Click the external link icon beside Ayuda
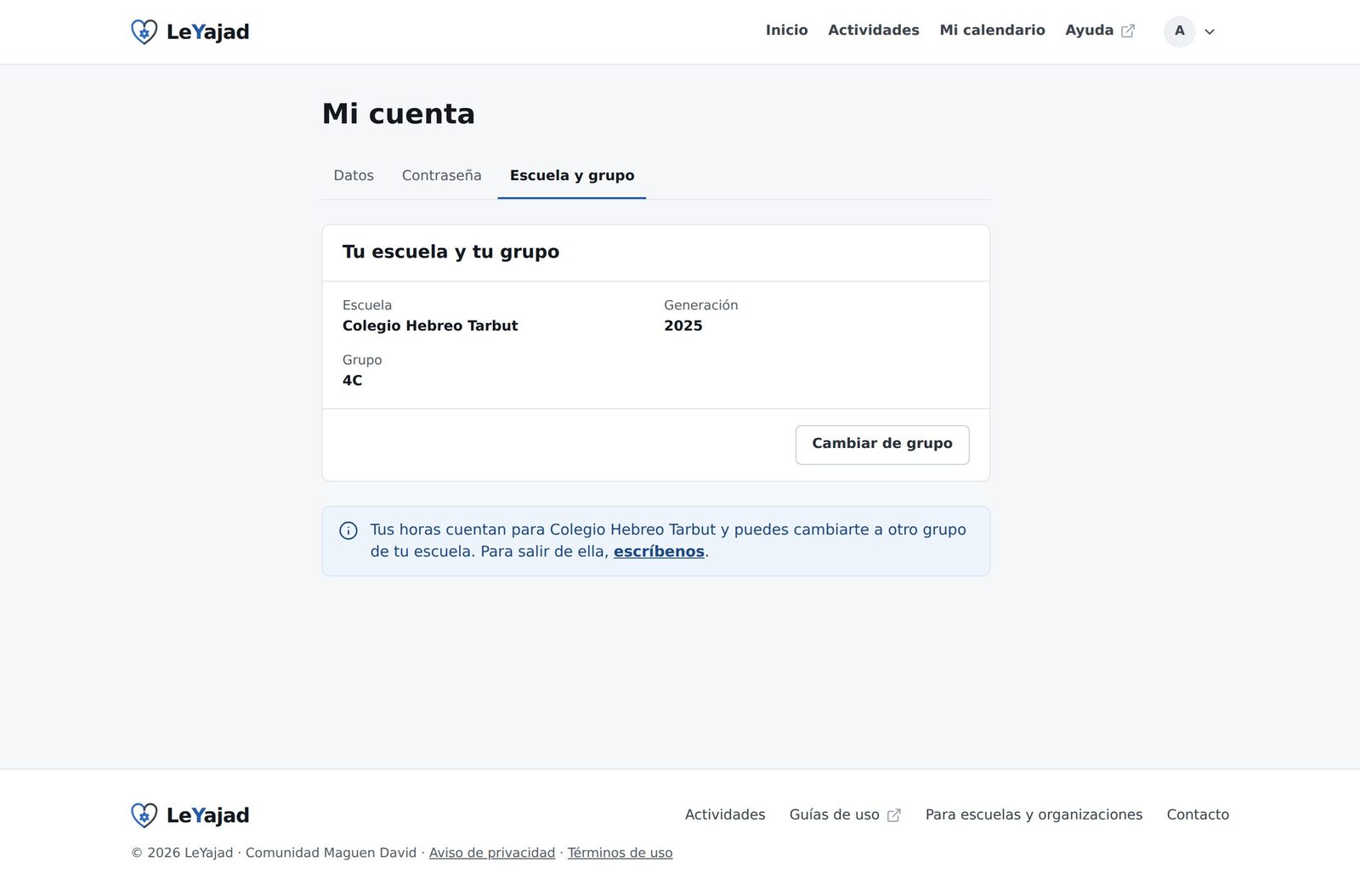The width and height of the screenshot is (1360, 896). point(1128,31)
